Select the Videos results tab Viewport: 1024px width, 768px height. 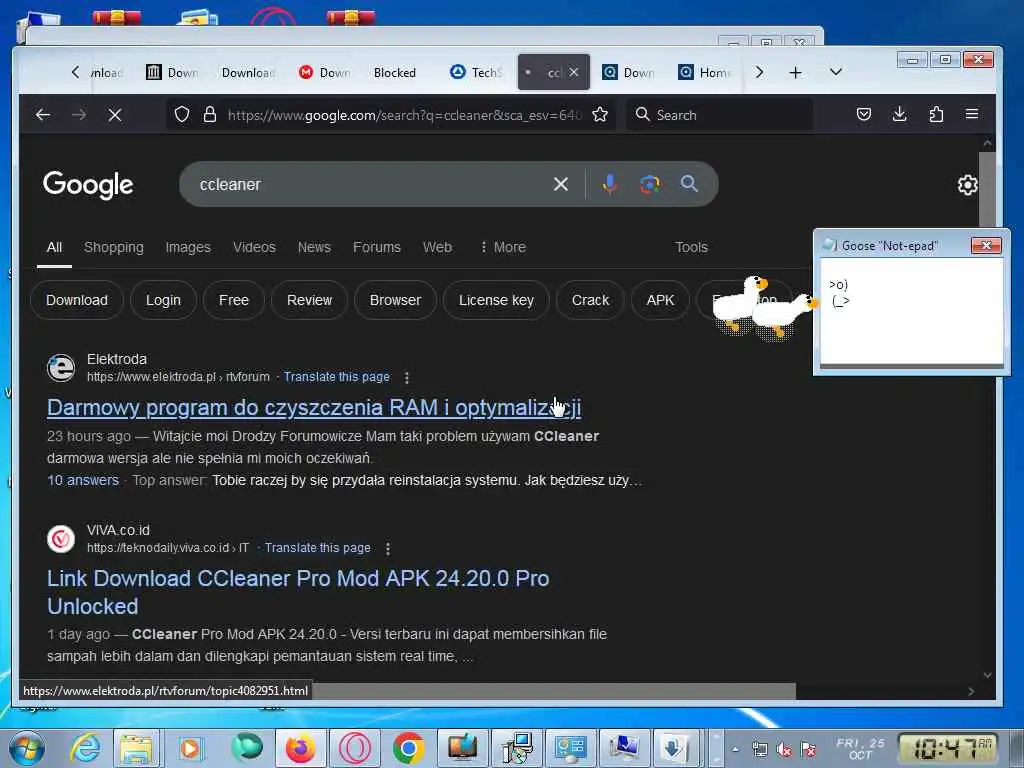click(x=254, y=247)
